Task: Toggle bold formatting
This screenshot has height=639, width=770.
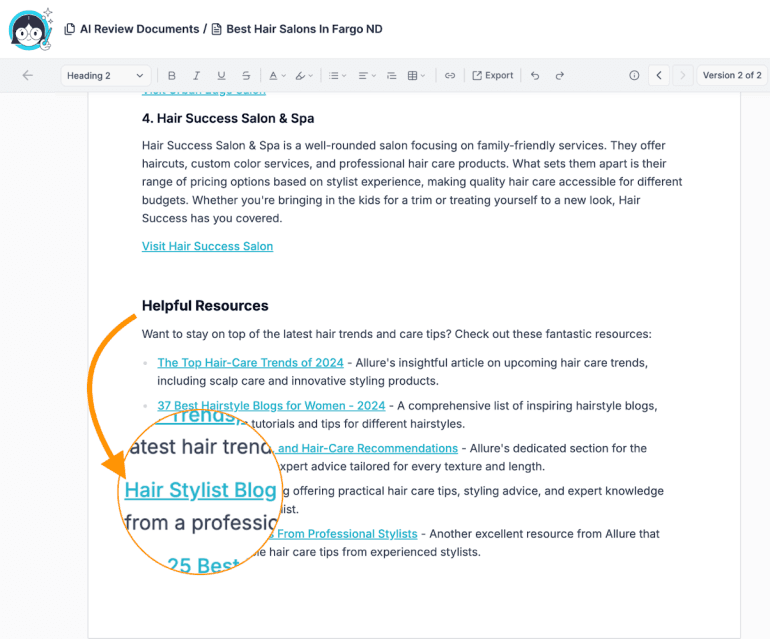Action: click(172, 75)
